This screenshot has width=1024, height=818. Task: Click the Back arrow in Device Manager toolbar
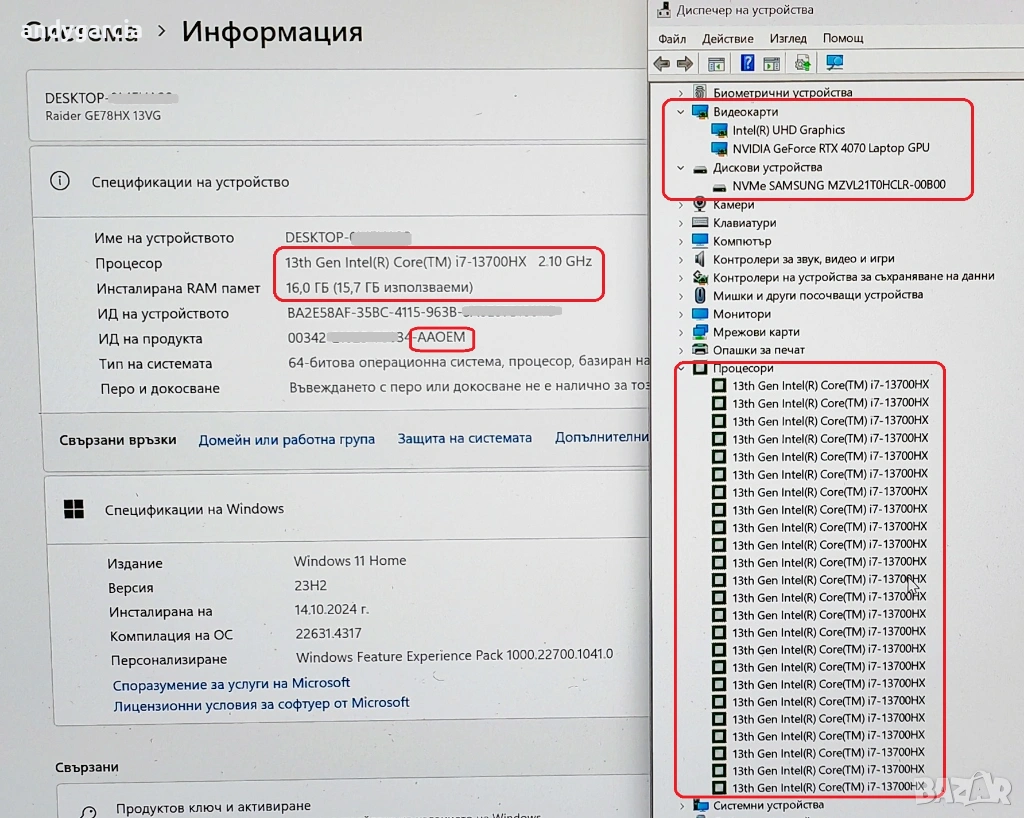pos(662,64)
